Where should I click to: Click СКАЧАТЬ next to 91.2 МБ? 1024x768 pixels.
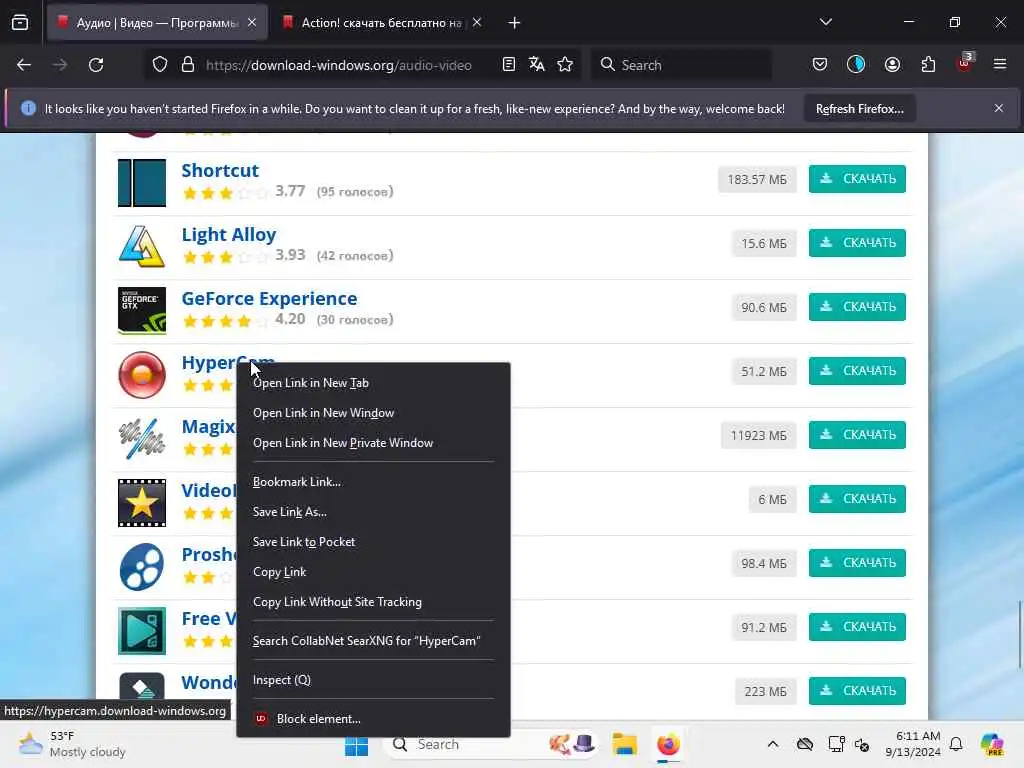click(x=857, y=627)
